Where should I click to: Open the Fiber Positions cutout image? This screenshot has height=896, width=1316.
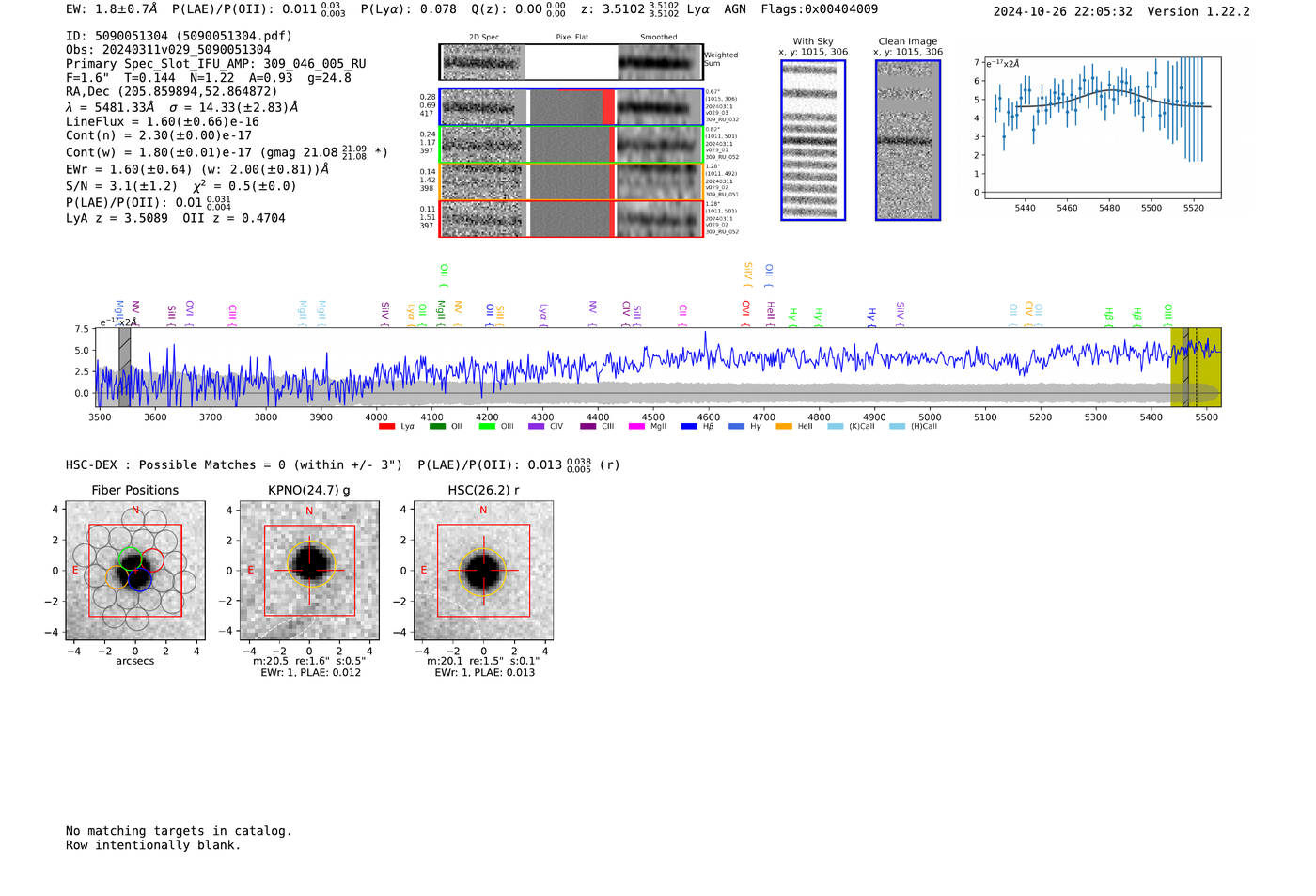click(135, 571)
